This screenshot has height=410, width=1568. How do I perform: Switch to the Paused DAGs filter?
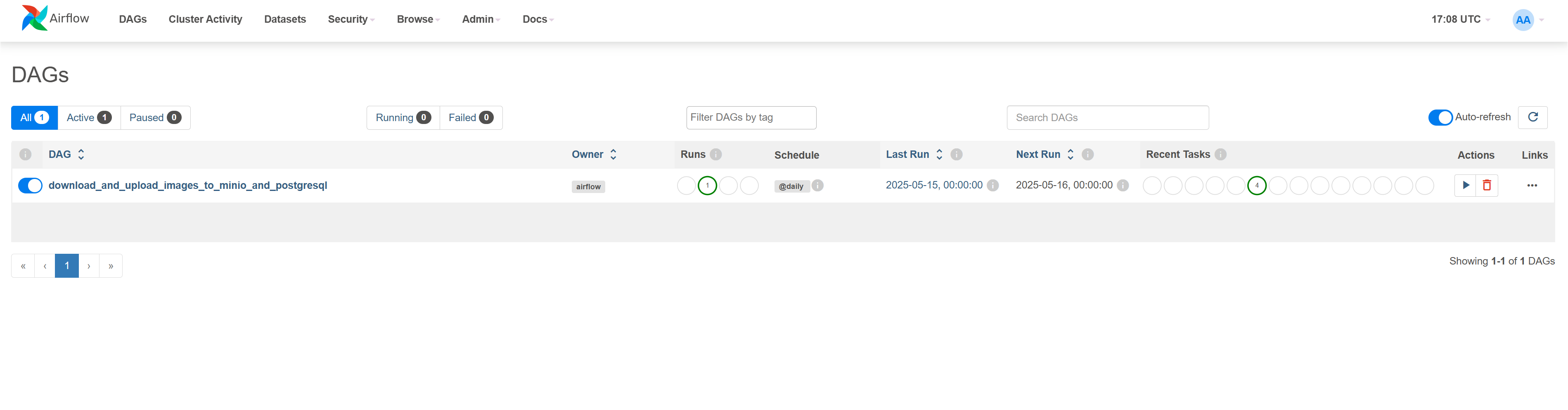[x=154, y=117]
